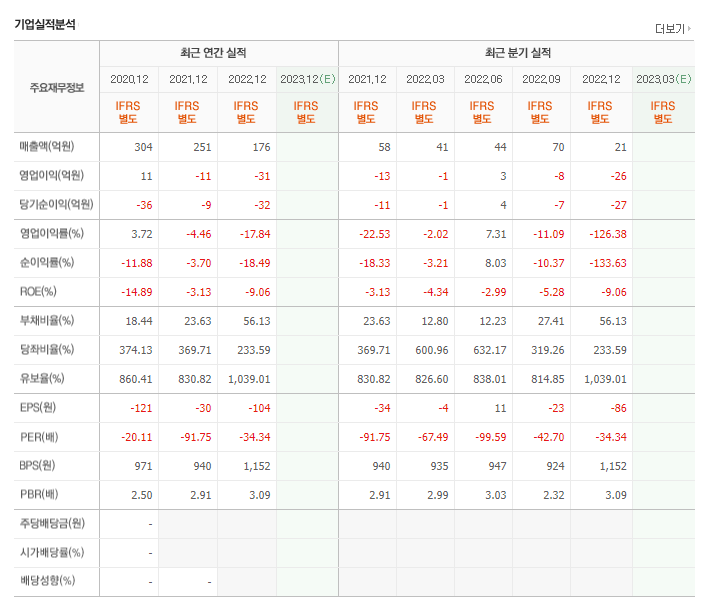
Task: Click the 최근 분기 실적 header
Action: coord(518,53)
